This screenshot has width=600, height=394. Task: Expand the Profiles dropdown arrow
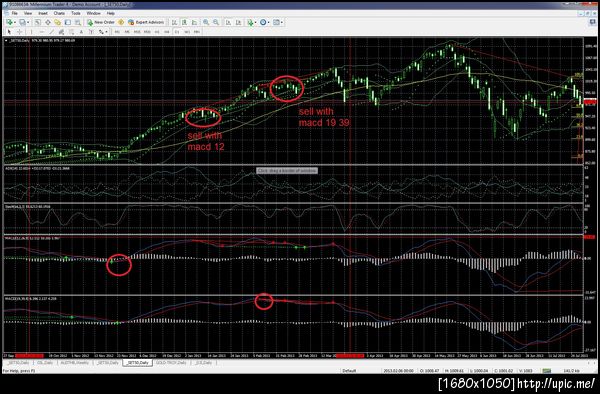click(x=28, y=22)
